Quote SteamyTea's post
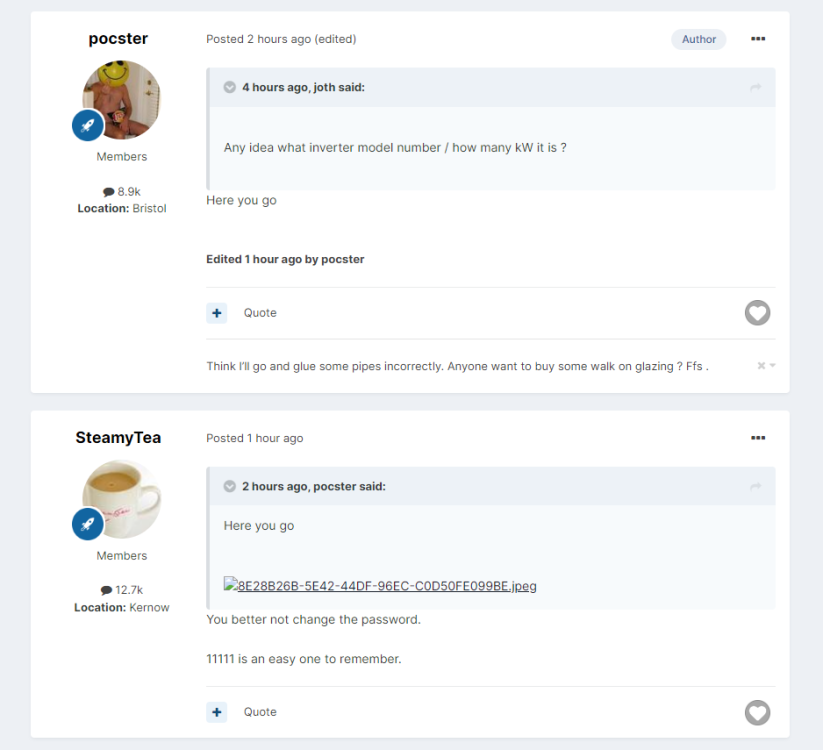The height and width of the screenshot is (750, 823). pyautogui.click(x=260, y=712)
